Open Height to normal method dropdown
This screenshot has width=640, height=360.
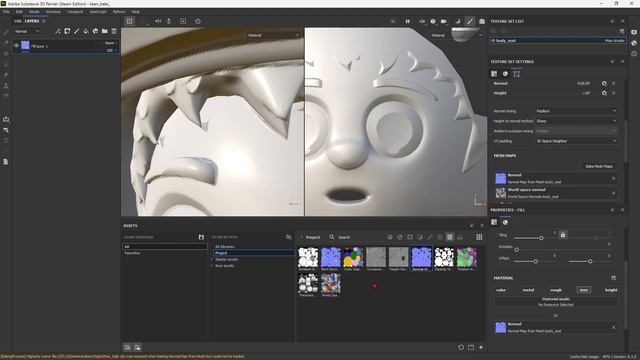(x=576, y=121)
